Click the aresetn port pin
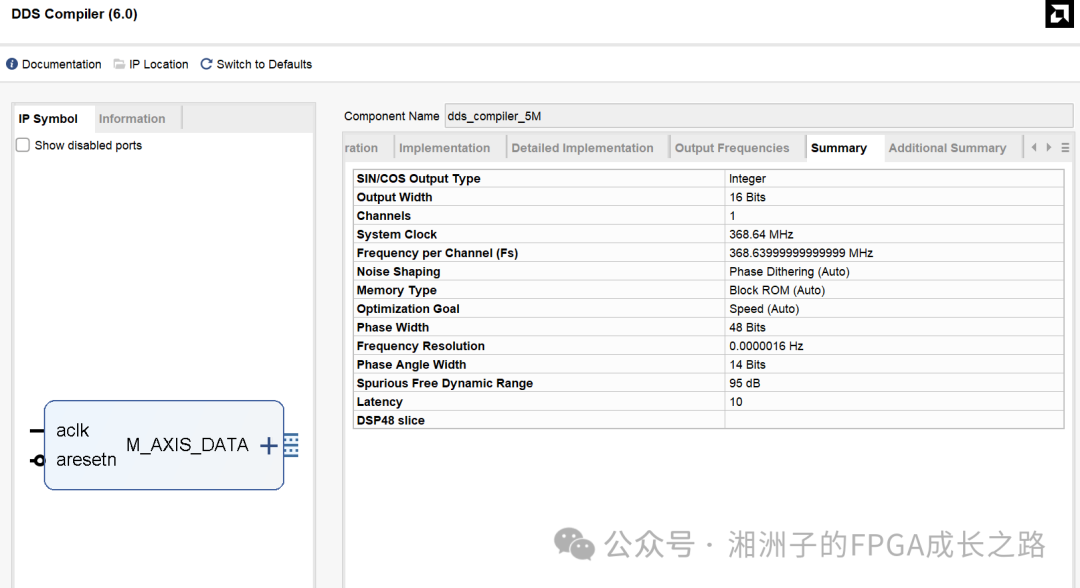This screenshot has height=588, width=1080. (37, 461)
